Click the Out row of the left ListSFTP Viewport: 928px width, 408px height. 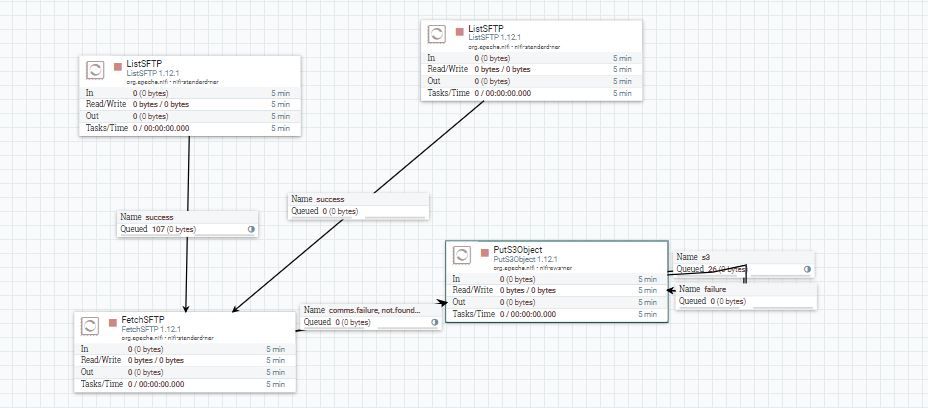190,116
